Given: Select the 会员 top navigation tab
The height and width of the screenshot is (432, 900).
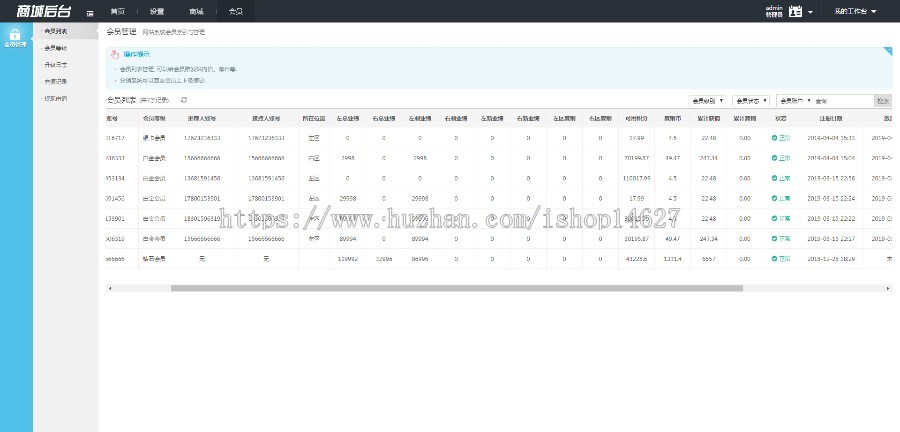Looking at the screenshot, I should [235, 11].
